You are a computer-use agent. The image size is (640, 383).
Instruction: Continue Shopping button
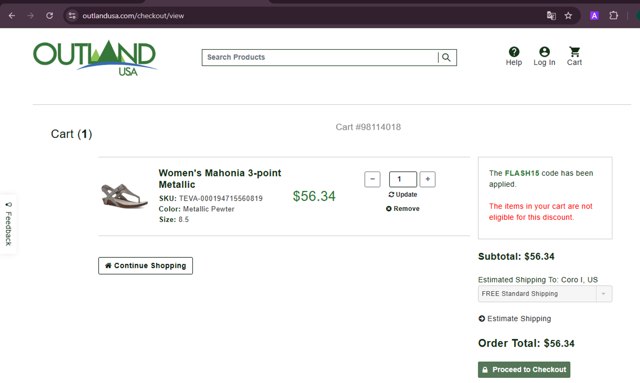145,266
